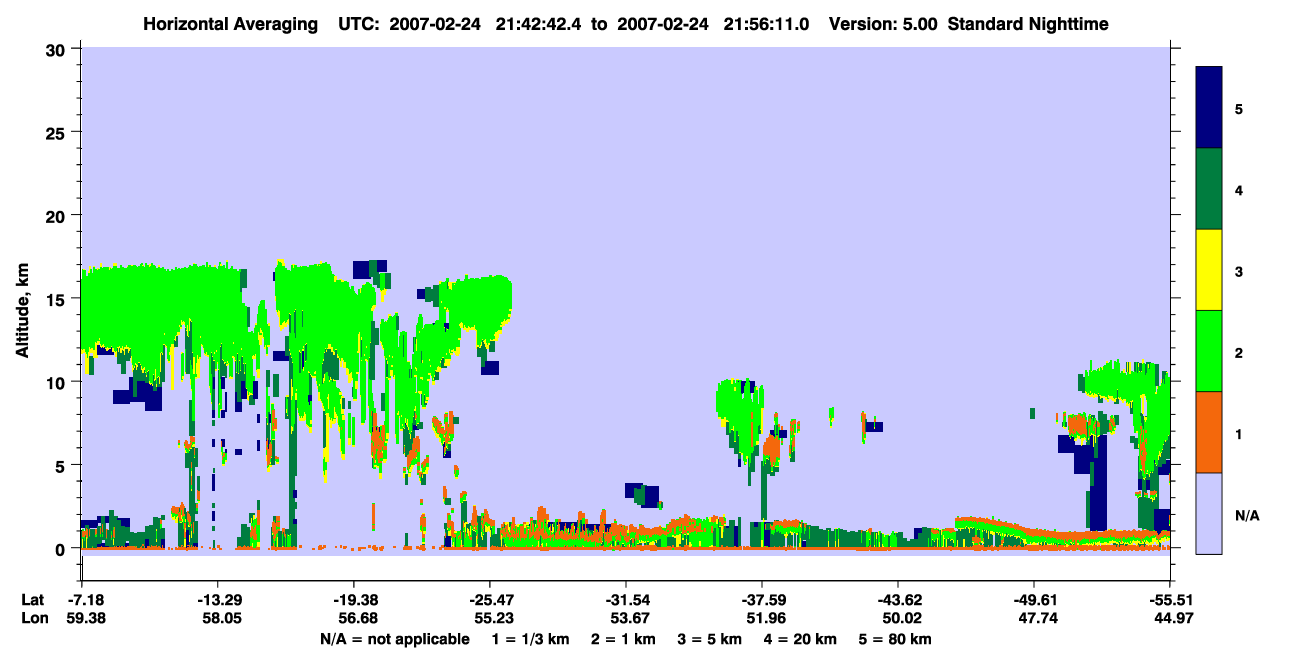Click latitude value -49.61

click(1033, 600)
